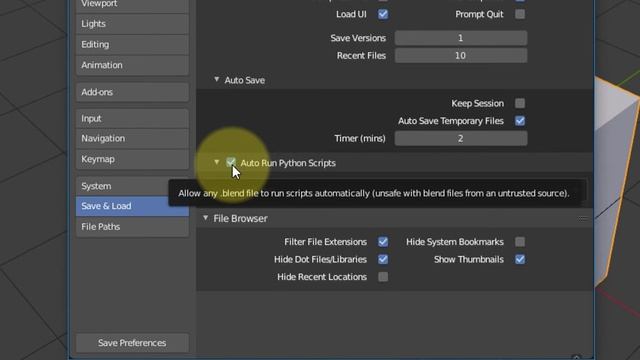
Task: Open the System preferences section
Action: [x=132, y=186]
